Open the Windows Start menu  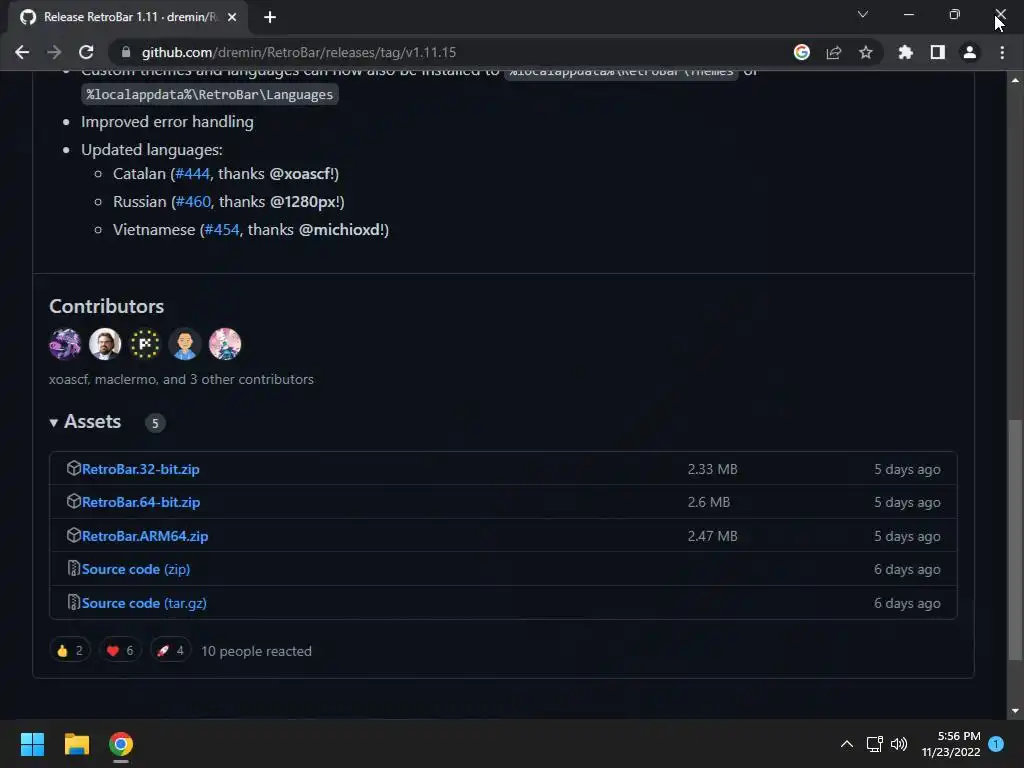pos(32,744)
